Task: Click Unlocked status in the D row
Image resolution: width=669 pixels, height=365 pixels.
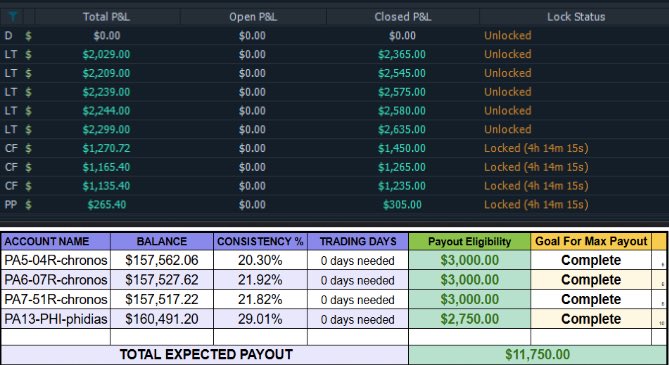Action: [x=508, y=36]
